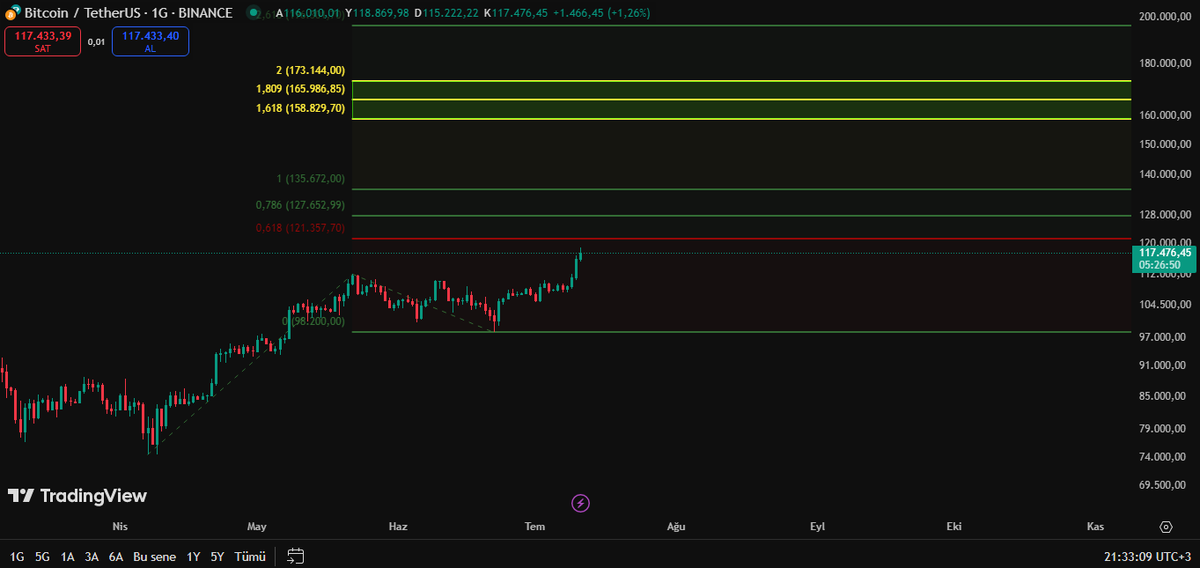Set the chart range to 6A
The height and width of the screenshot is (568, 1200).
[x=116, y=556]
